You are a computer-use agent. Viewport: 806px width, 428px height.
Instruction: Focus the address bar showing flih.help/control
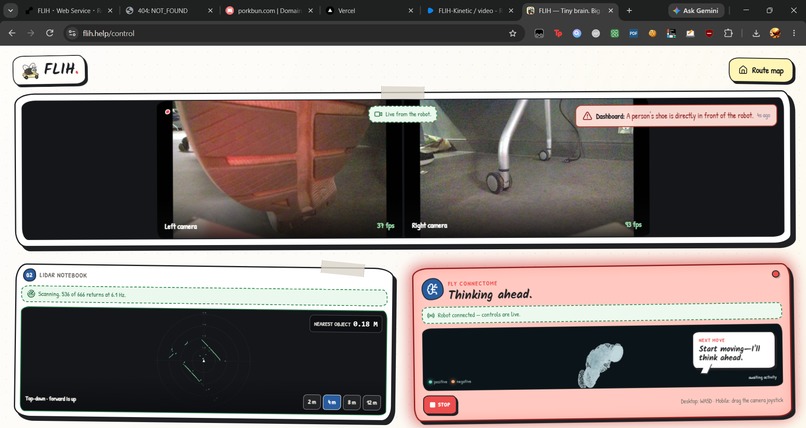293,33
